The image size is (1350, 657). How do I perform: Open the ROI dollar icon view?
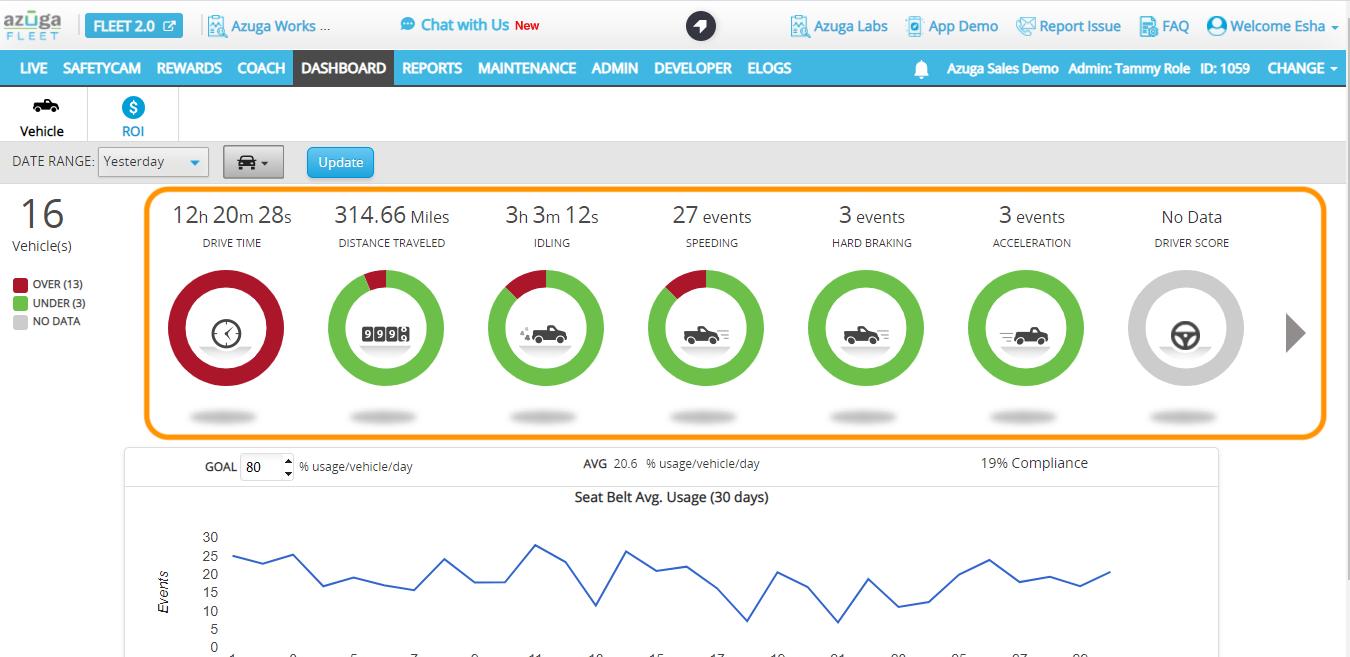[134, 108]
